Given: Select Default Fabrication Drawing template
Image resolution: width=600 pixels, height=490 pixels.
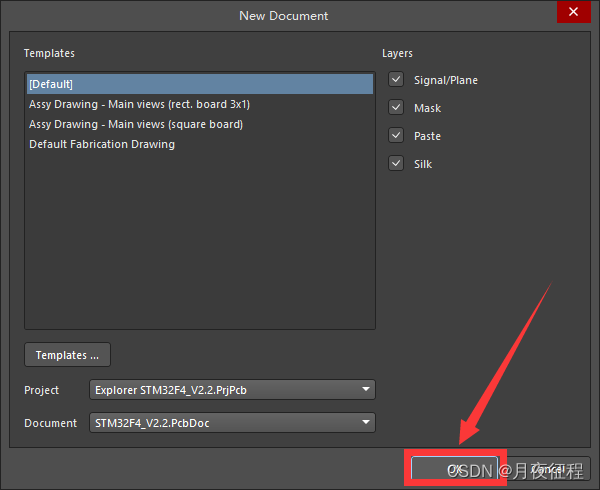Looking at the screenshot, I should click(x=200, y=144).
